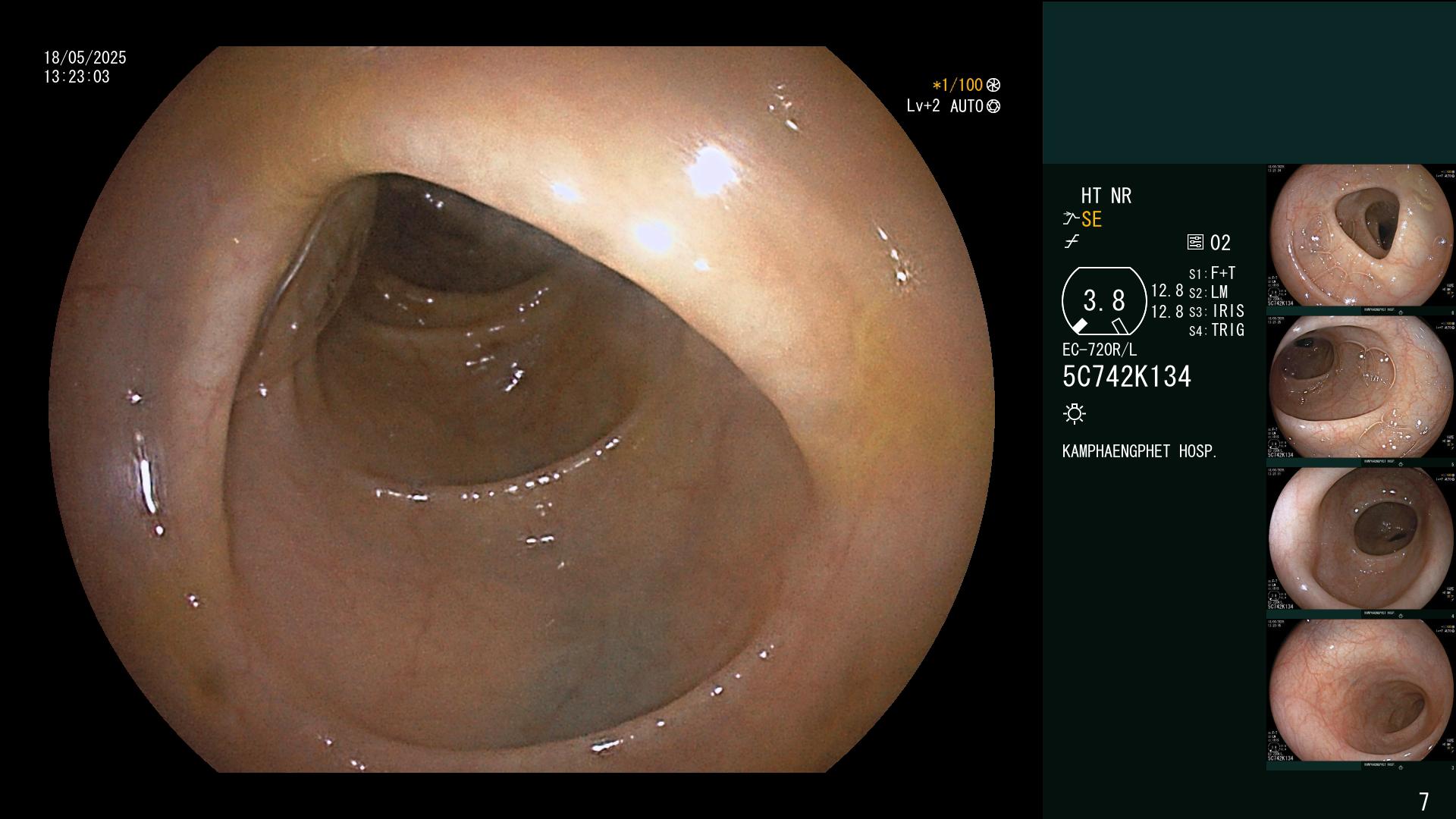The height and width of the screenshot is (819, 1456).
Task: Click the shutter speed value *1/100
Action: pyautogui.click(x=958, y=86)
